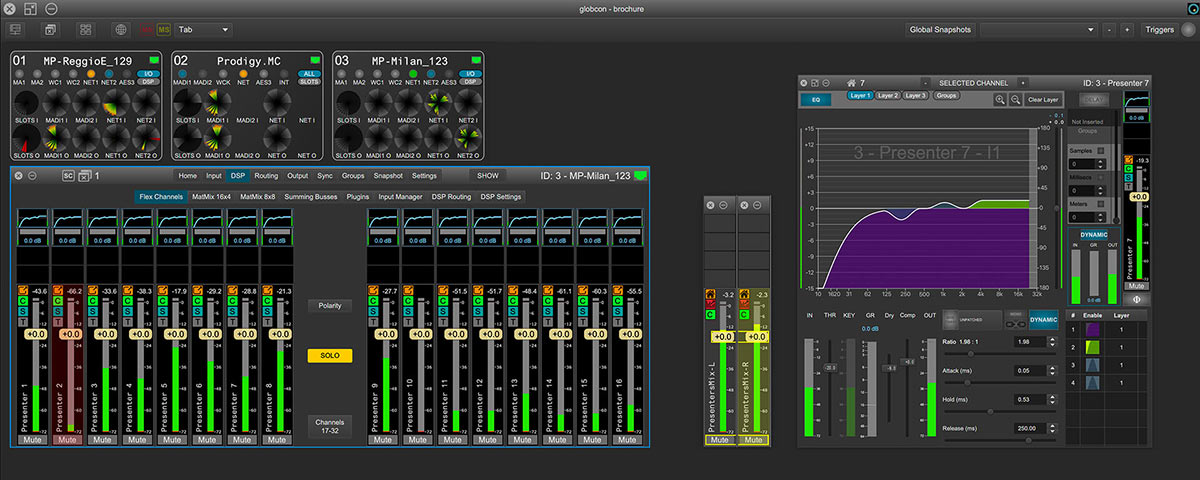This screenshot has width=1200, height=480.
Task: Open the Tab dropdown in top toolbar
Action: (x=203, y=30)
